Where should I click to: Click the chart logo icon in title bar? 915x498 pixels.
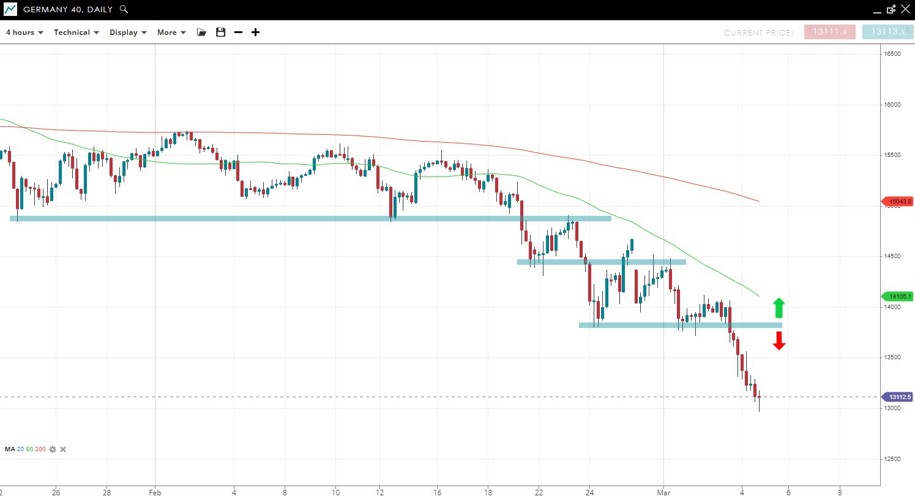9,9
